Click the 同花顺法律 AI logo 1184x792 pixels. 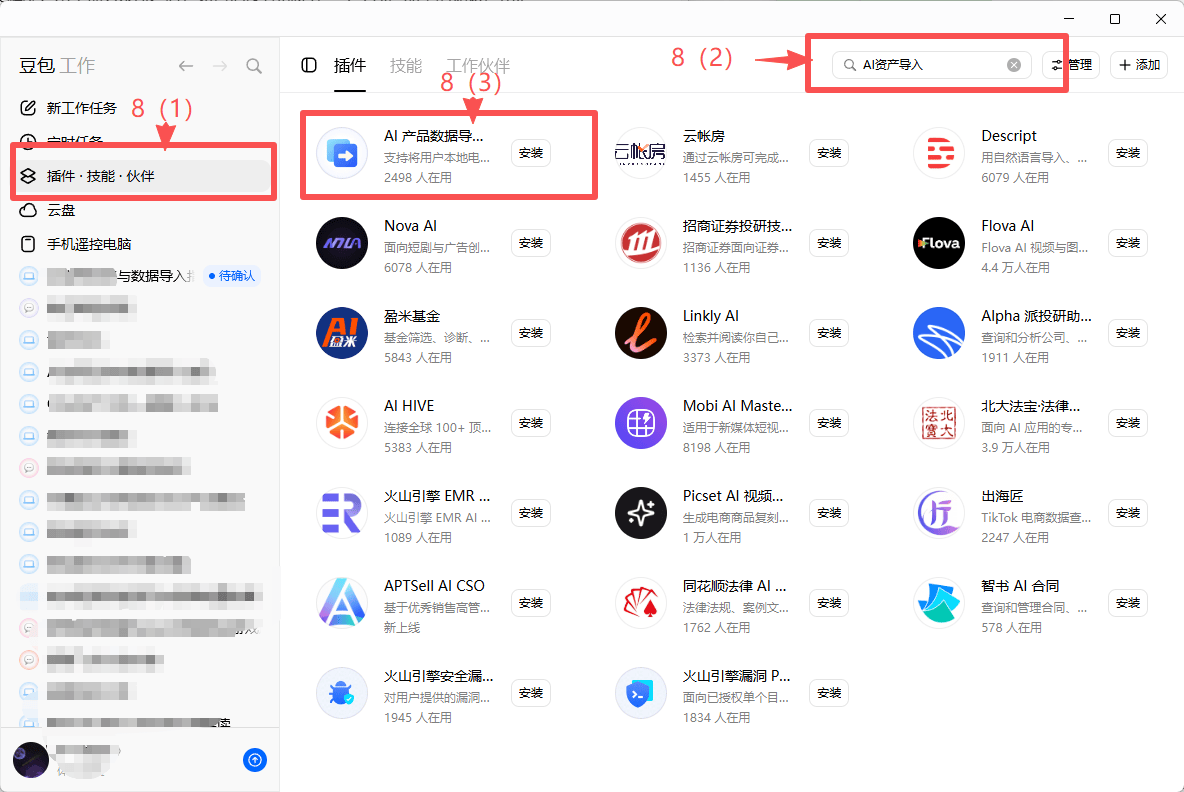(x=640, y=602)
